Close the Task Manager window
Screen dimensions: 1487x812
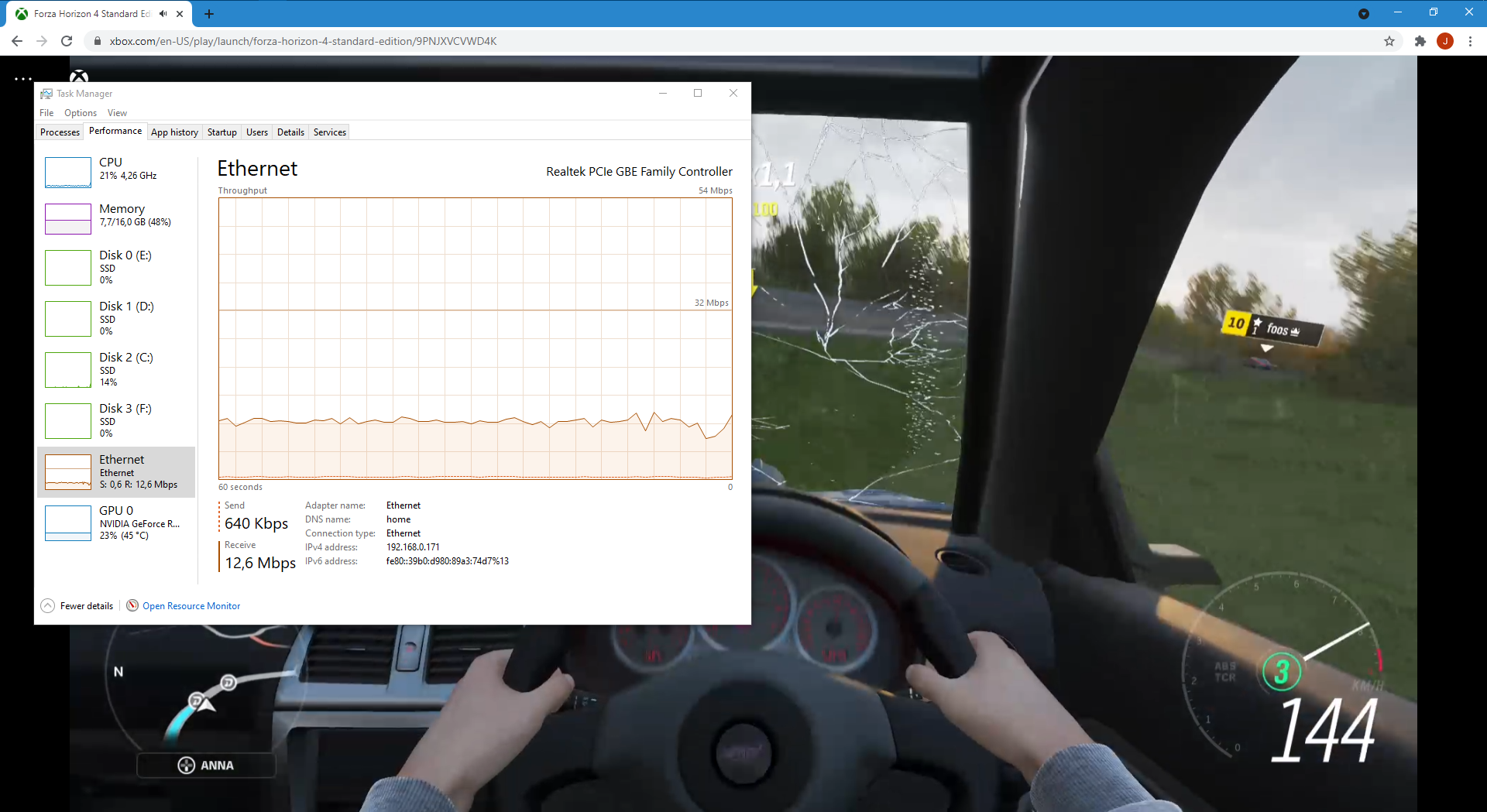[733, 93]
